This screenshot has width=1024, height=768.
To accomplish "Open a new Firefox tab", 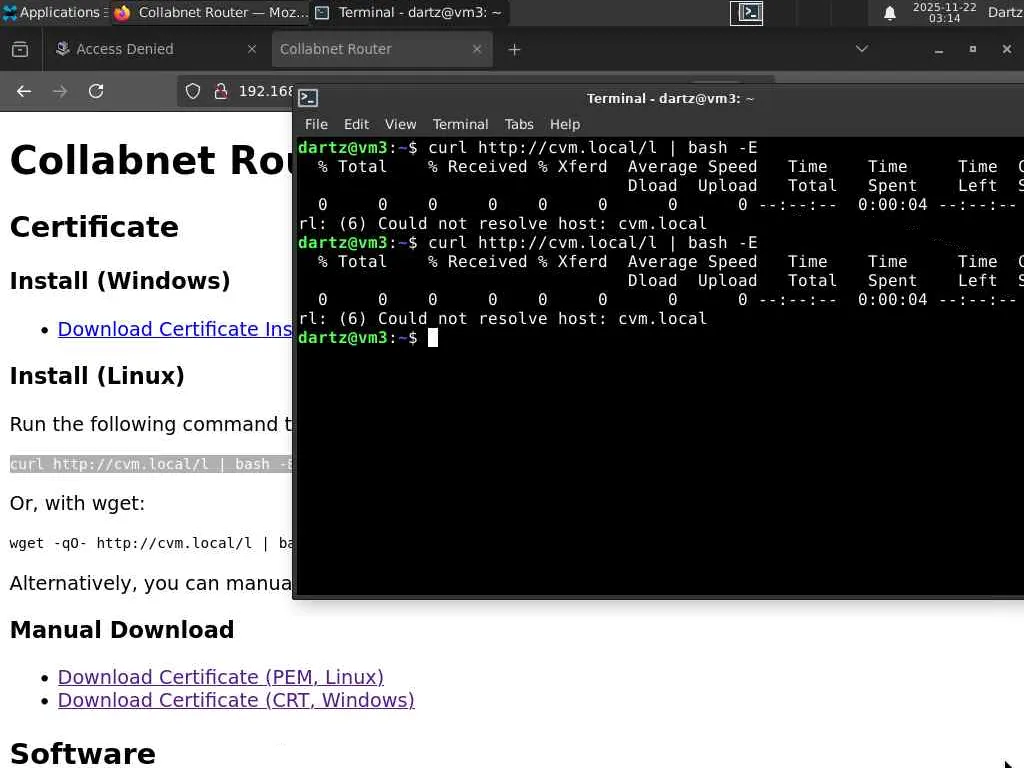I will 514,50.
